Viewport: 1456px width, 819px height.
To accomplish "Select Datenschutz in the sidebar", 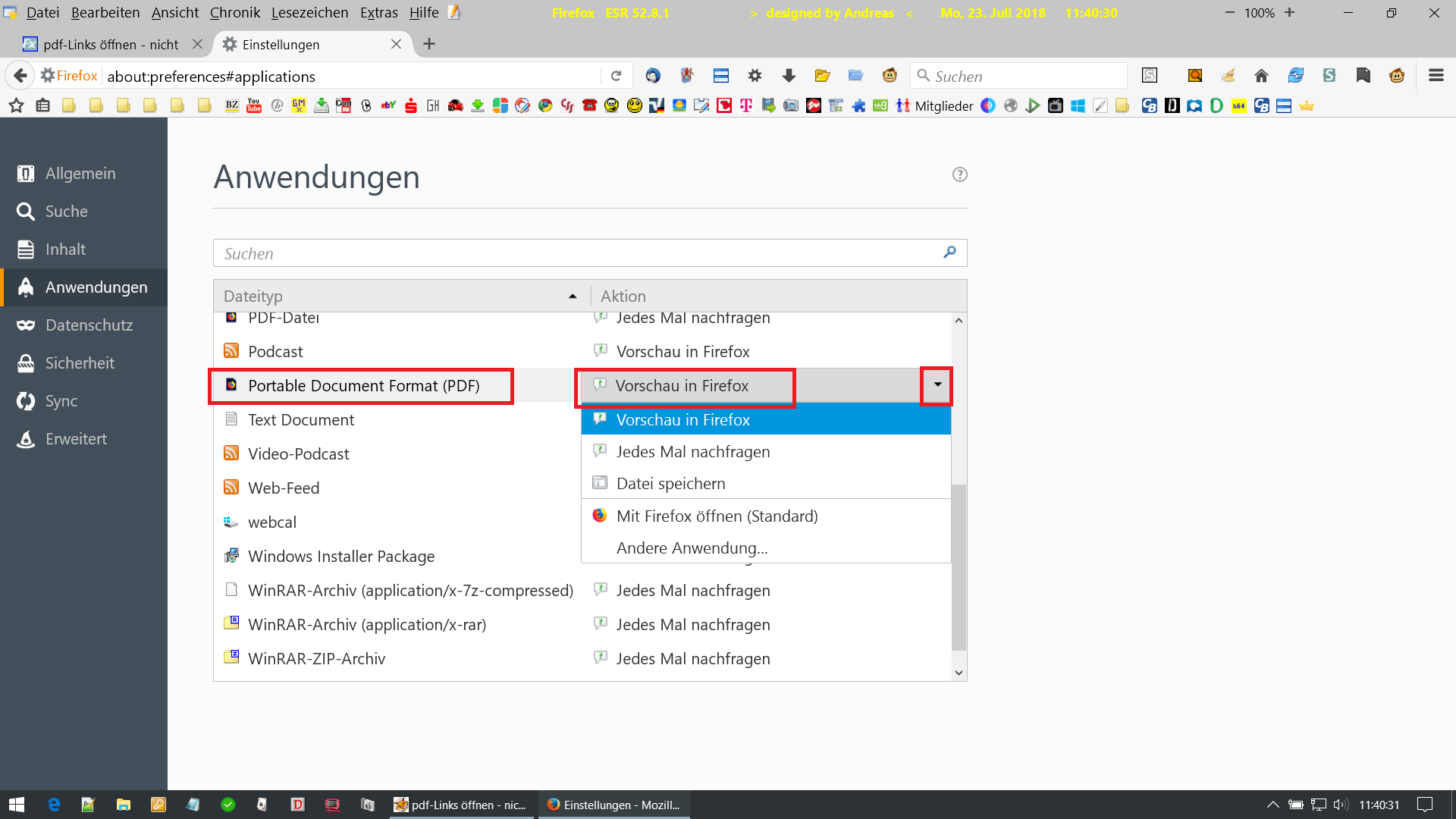I will (88, 325).
